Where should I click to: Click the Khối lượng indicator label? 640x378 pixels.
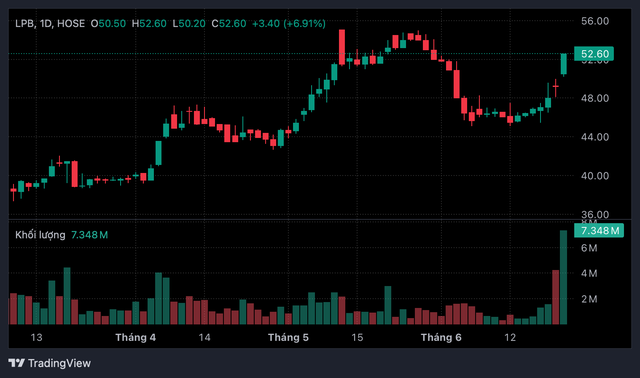[40, 235]
